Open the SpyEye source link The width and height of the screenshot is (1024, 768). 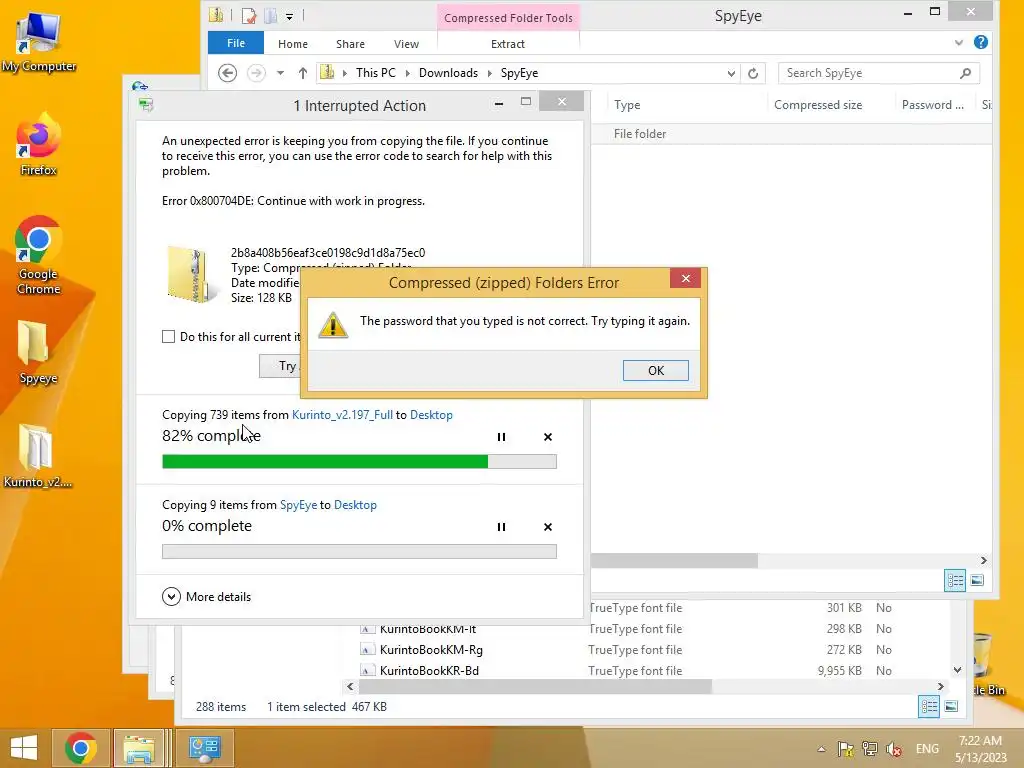(x=298, y=505)
